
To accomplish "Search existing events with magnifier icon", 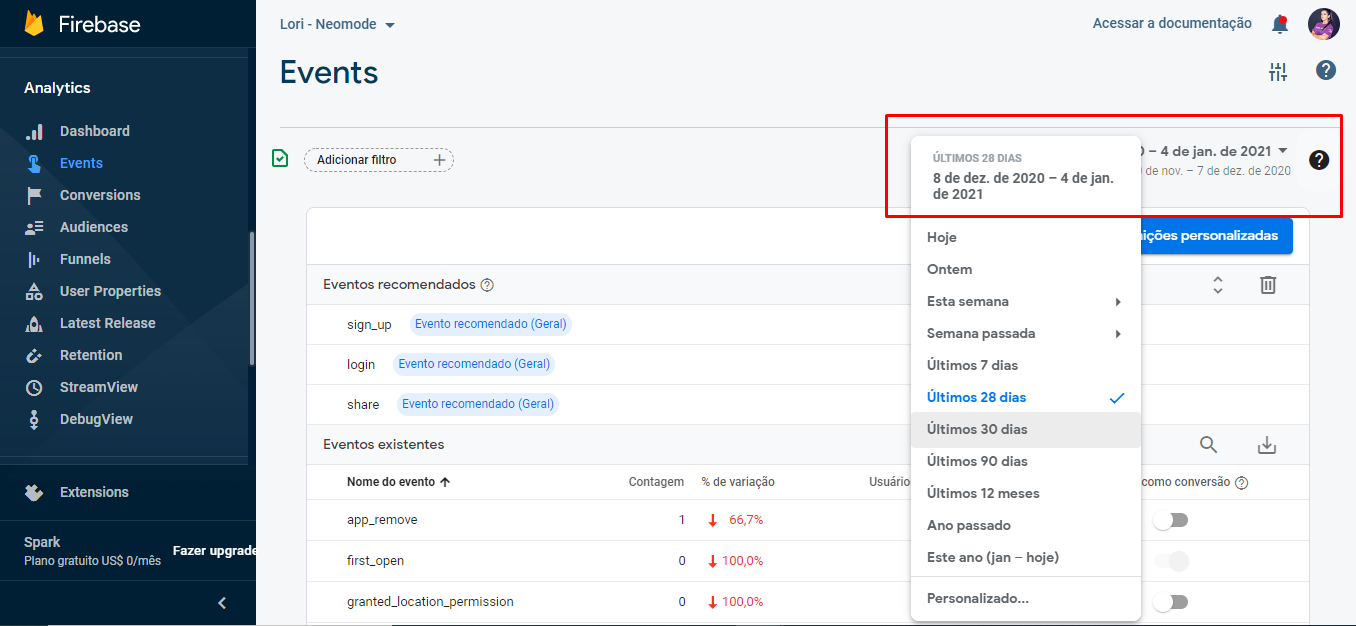I will coord(1208,444).
